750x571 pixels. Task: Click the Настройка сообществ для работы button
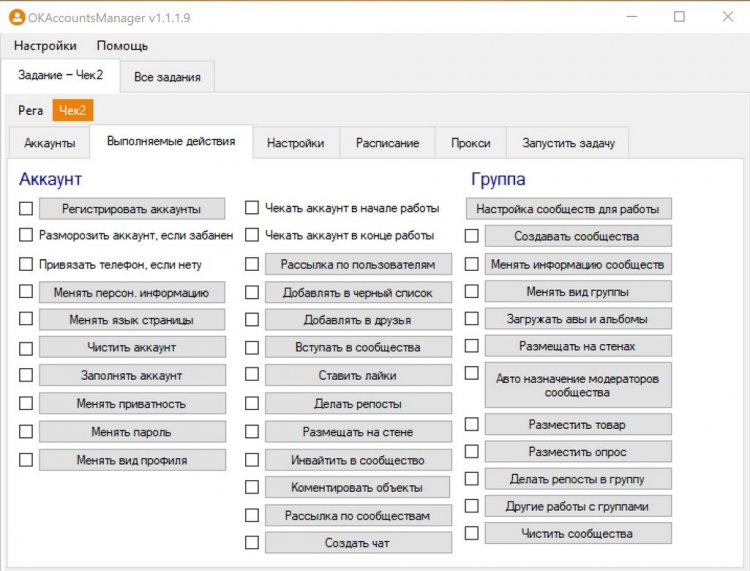point(568,209)
